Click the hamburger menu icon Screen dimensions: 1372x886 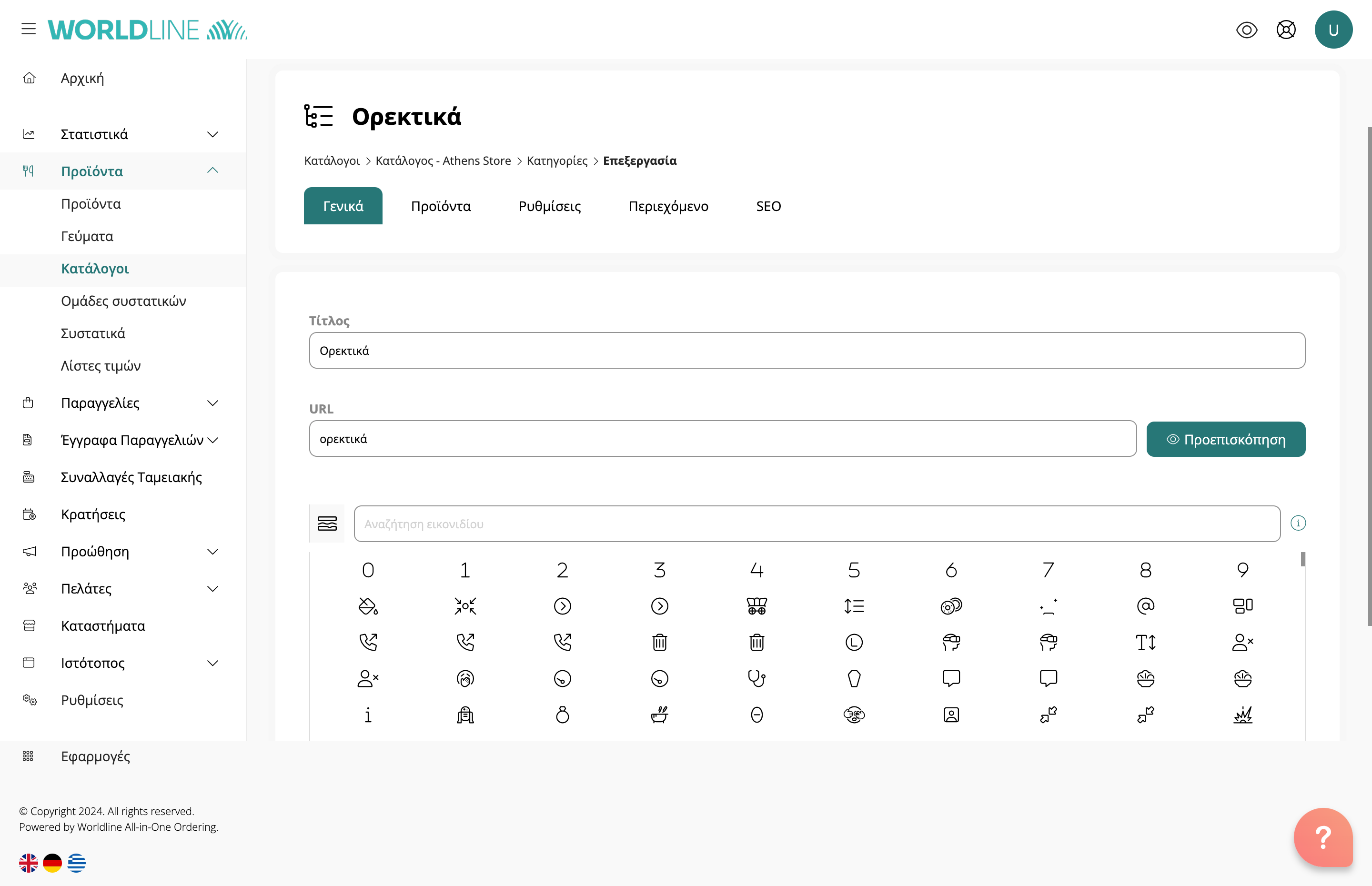(x=28, y=29)
